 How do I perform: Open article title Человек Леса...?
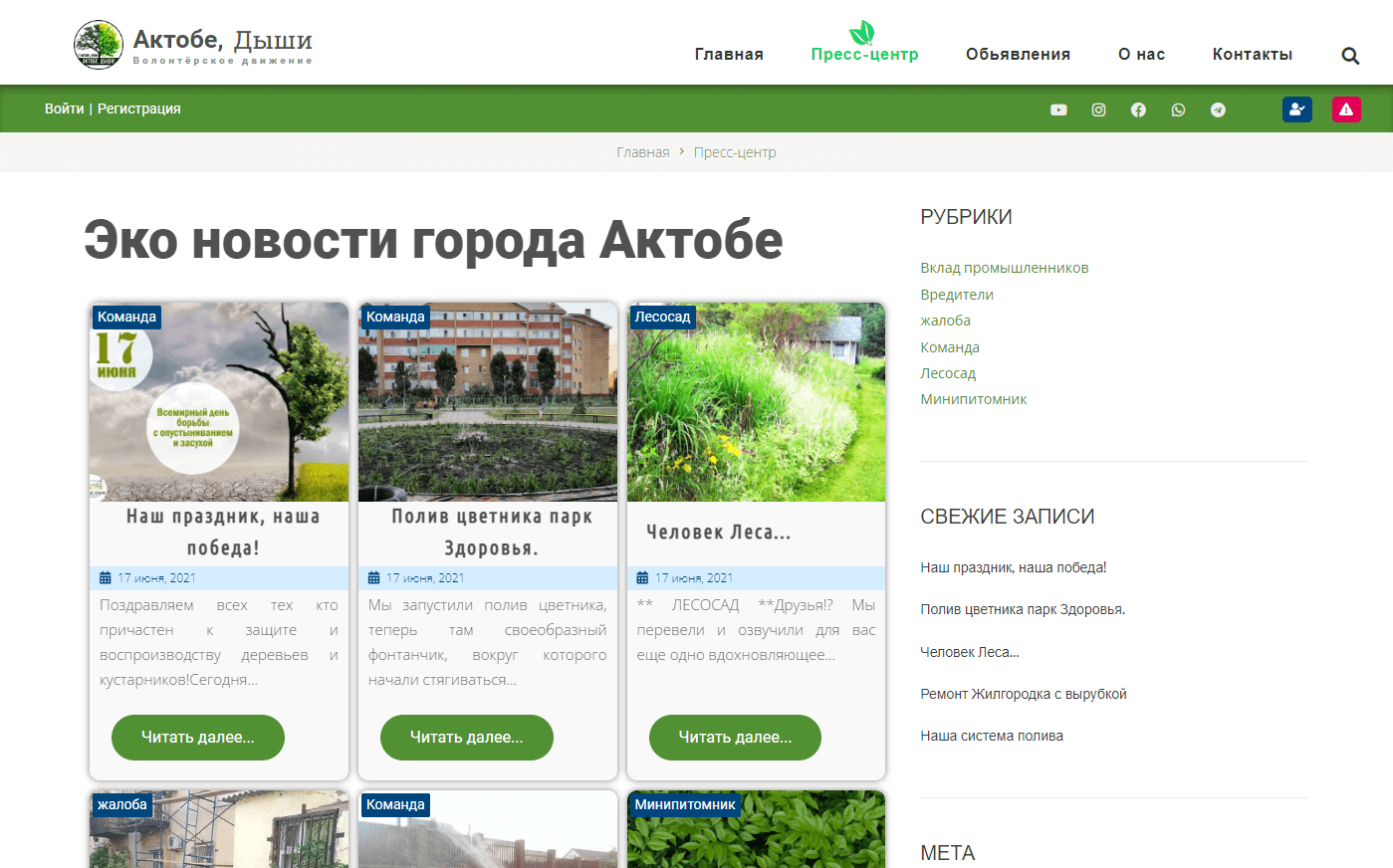click(x=719, y=533)
